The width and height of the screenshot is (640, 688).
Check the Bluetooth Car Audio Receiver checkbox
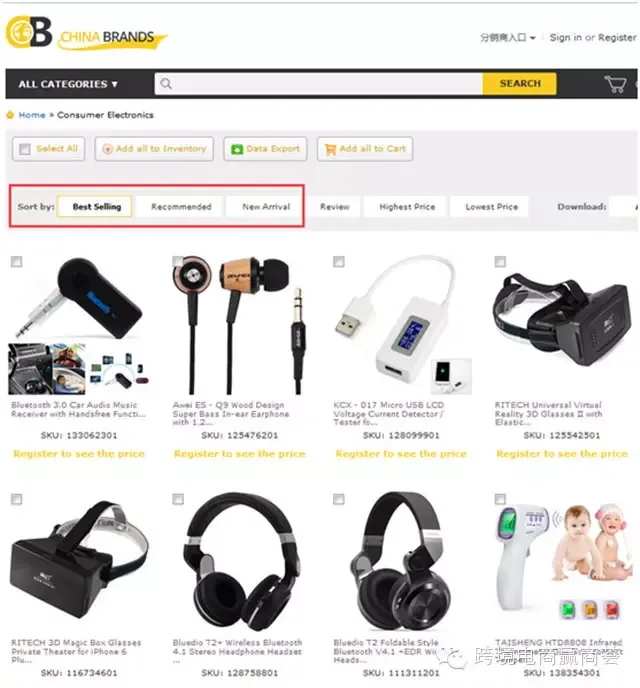(x=16, y=262)
